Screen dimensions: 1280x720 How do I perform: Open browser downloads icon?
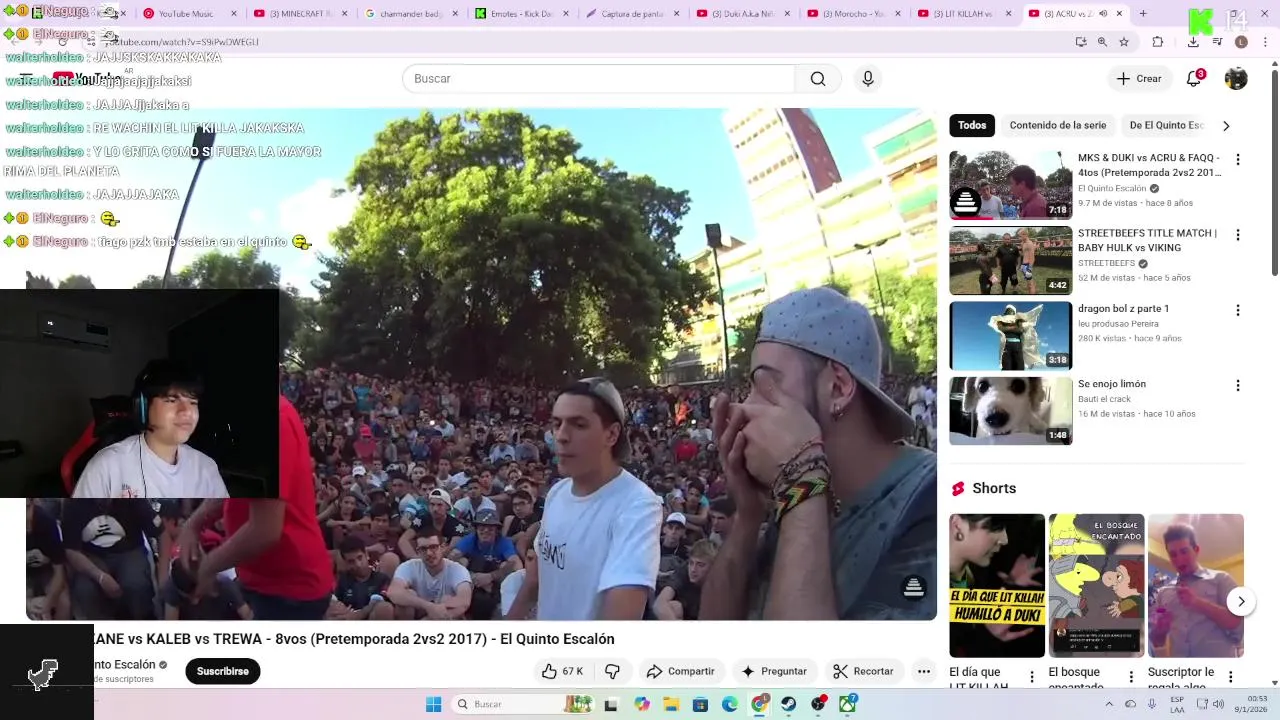(x=1193, y=42)
